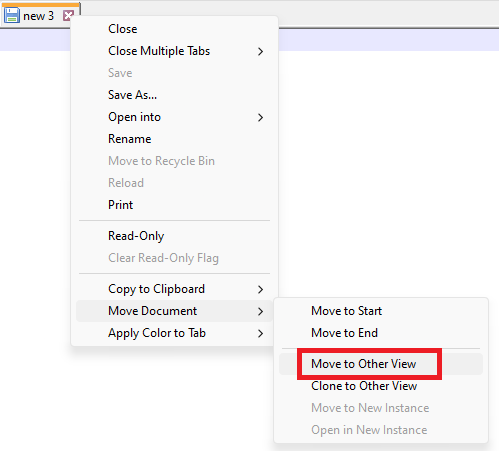This screenshot has height=451, width=499.
Task: Expand Copy to Clipboard submenu arrow
Action: [260, 289]
